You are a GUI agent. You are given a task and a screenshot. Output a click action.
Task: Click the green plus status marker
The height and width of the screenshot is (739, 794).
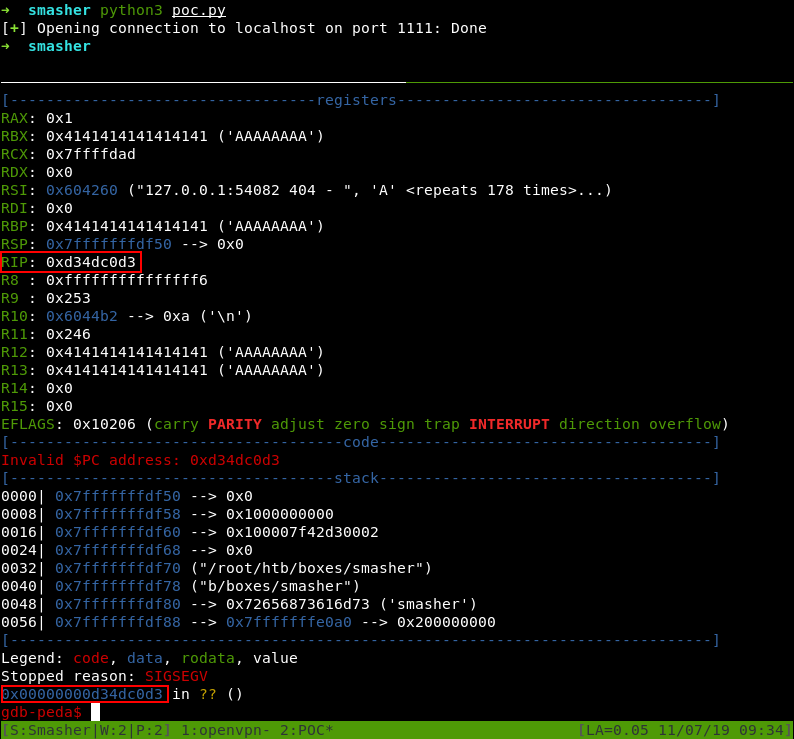[10, 28]
